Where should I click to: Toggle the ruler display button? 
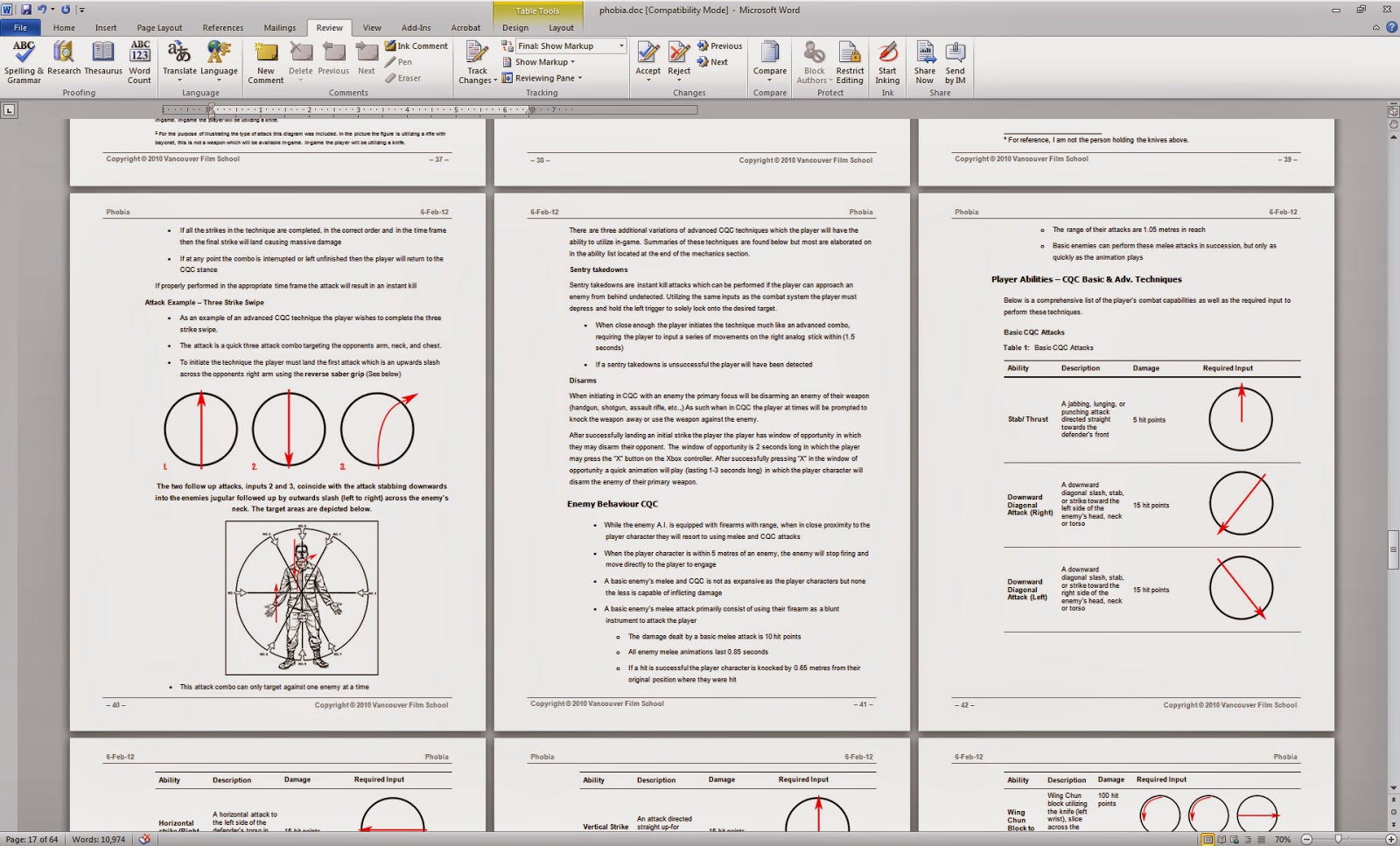pos(1393,111)
